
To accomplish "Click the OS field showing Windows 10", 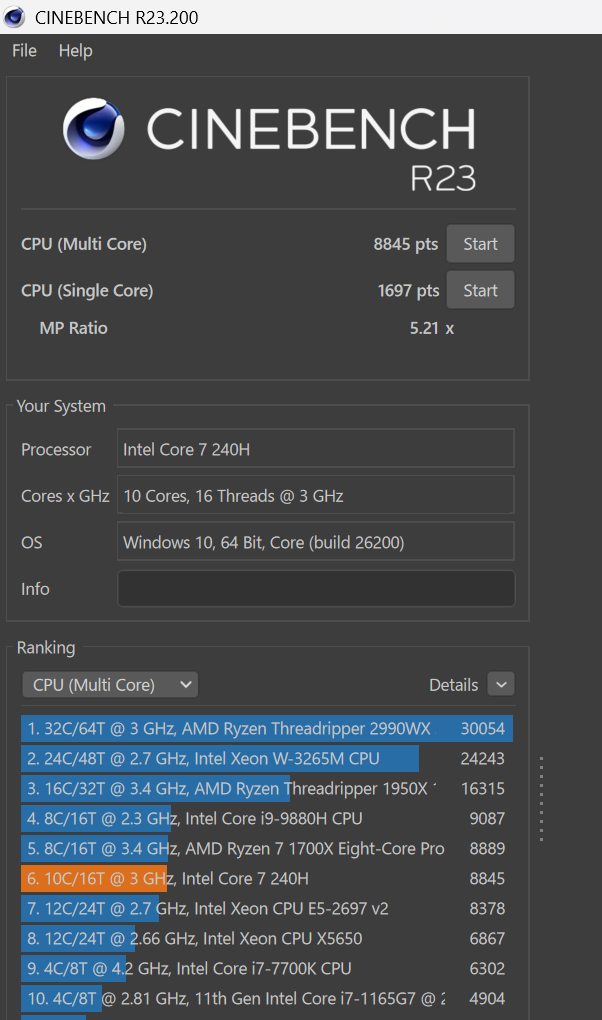I will (x=315, y=541).
